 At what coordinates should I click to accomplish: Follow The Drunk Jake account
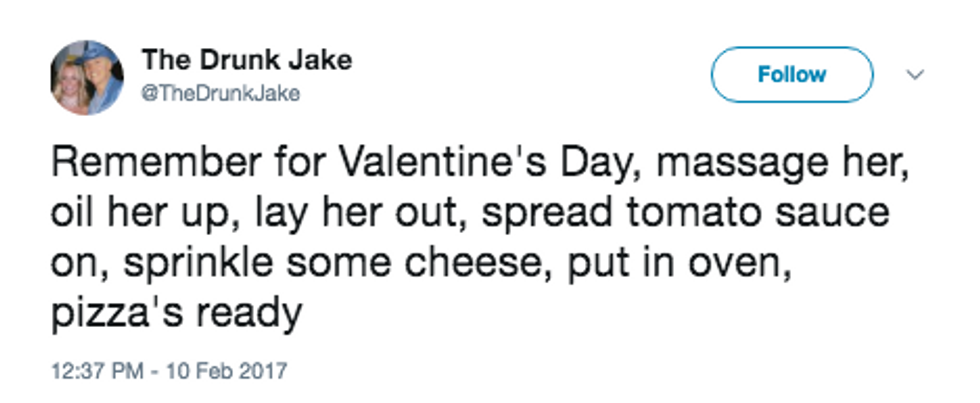point(792,74)
